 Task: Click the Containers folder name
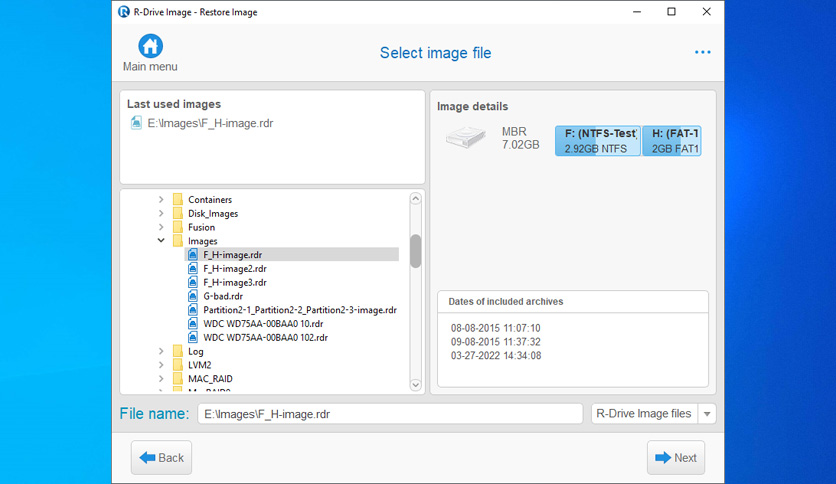[x=210, y=199]
